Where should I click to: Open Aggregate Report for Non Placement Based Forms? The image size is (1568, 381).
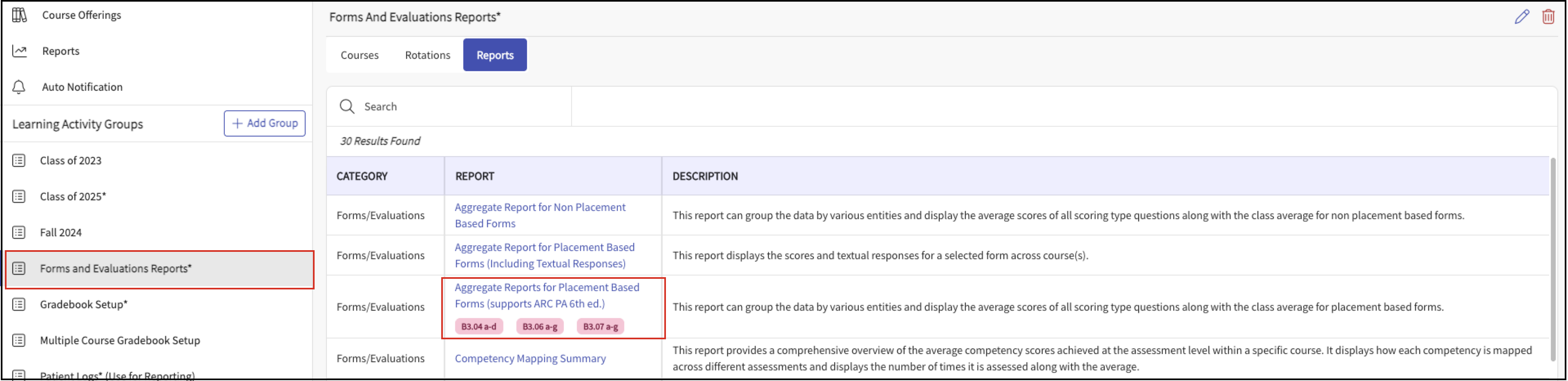[x=539, y=215]
